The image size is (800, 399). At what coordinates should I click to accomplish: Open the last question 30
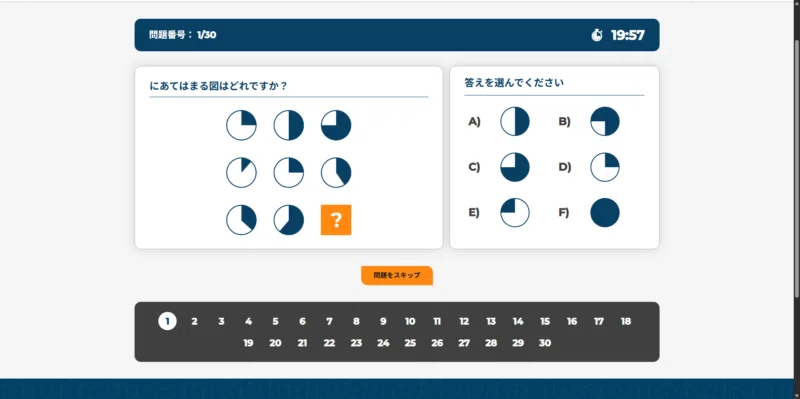click(x=545, y=343)
